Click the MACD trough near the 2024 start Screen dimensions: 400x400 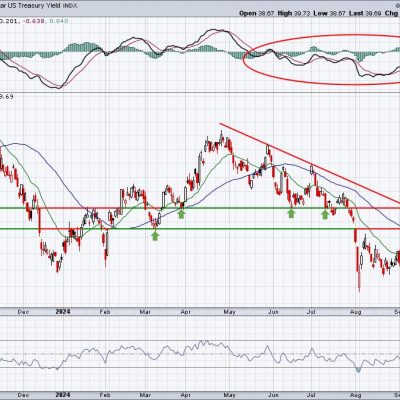click(x=57, y=87)
